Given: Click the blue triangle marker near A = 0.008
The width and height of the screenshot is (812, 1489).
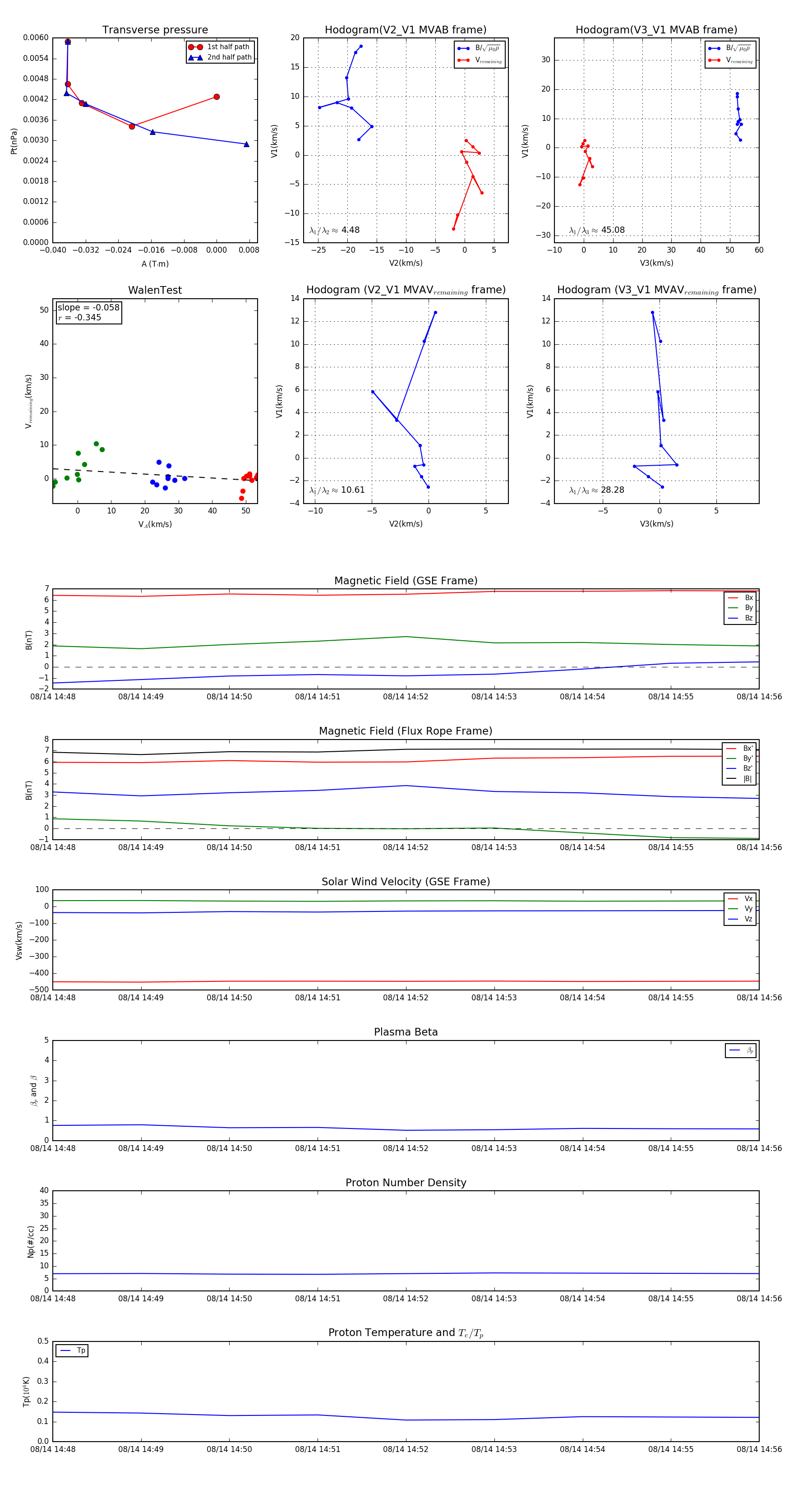Looking at the screenshot, I should [246, 144].
